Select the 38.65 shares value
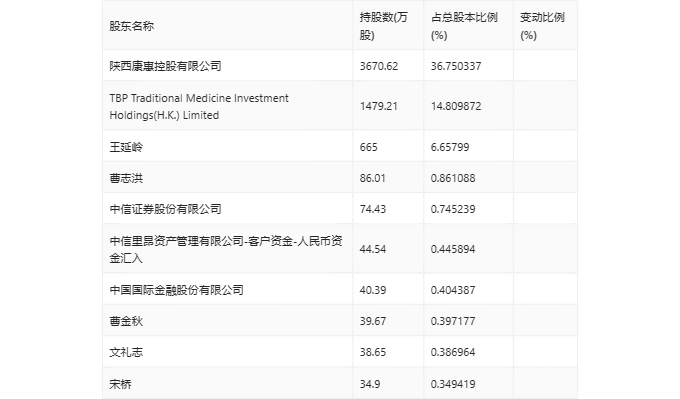Viewport: 680px width, 399px height. (373, 352)
